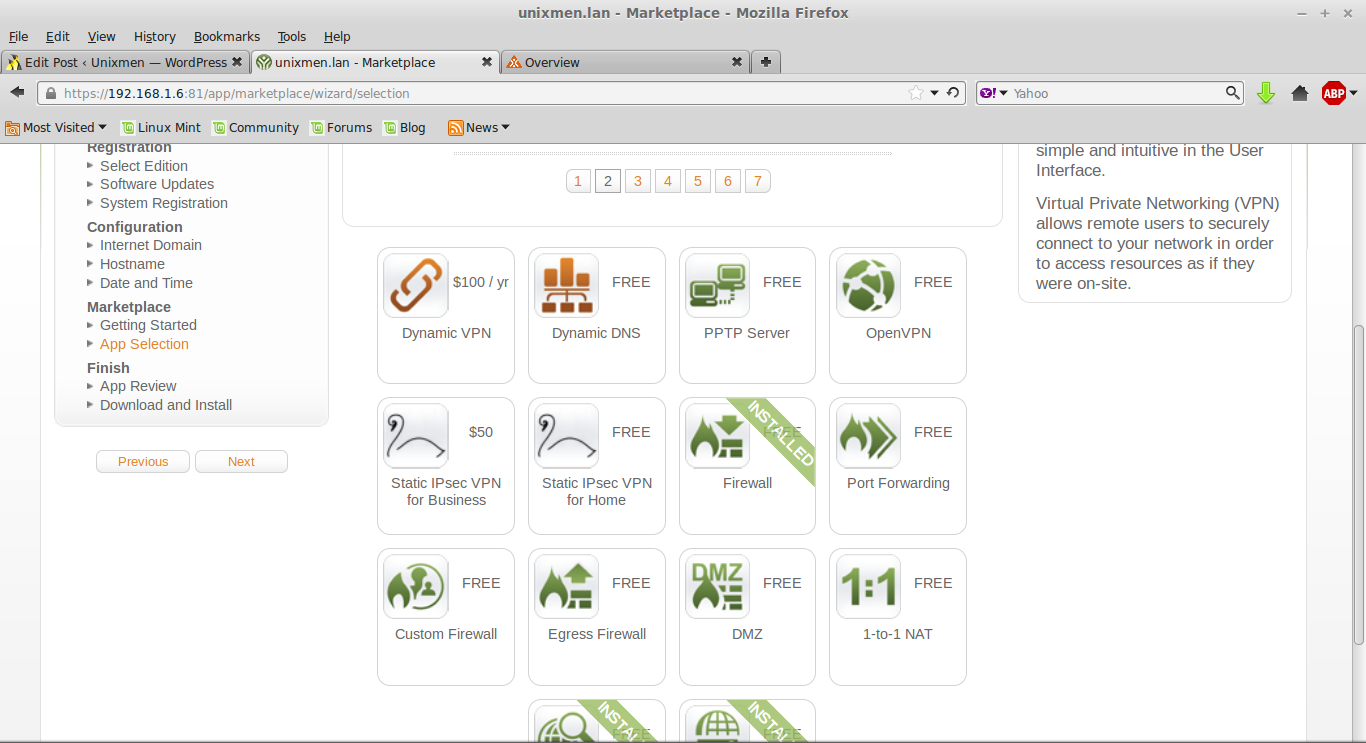Viewport: 1366px width, 743px height.
Task: Choose the Static IPsec VPN for Home icon
Action: (x=566, y=436)
